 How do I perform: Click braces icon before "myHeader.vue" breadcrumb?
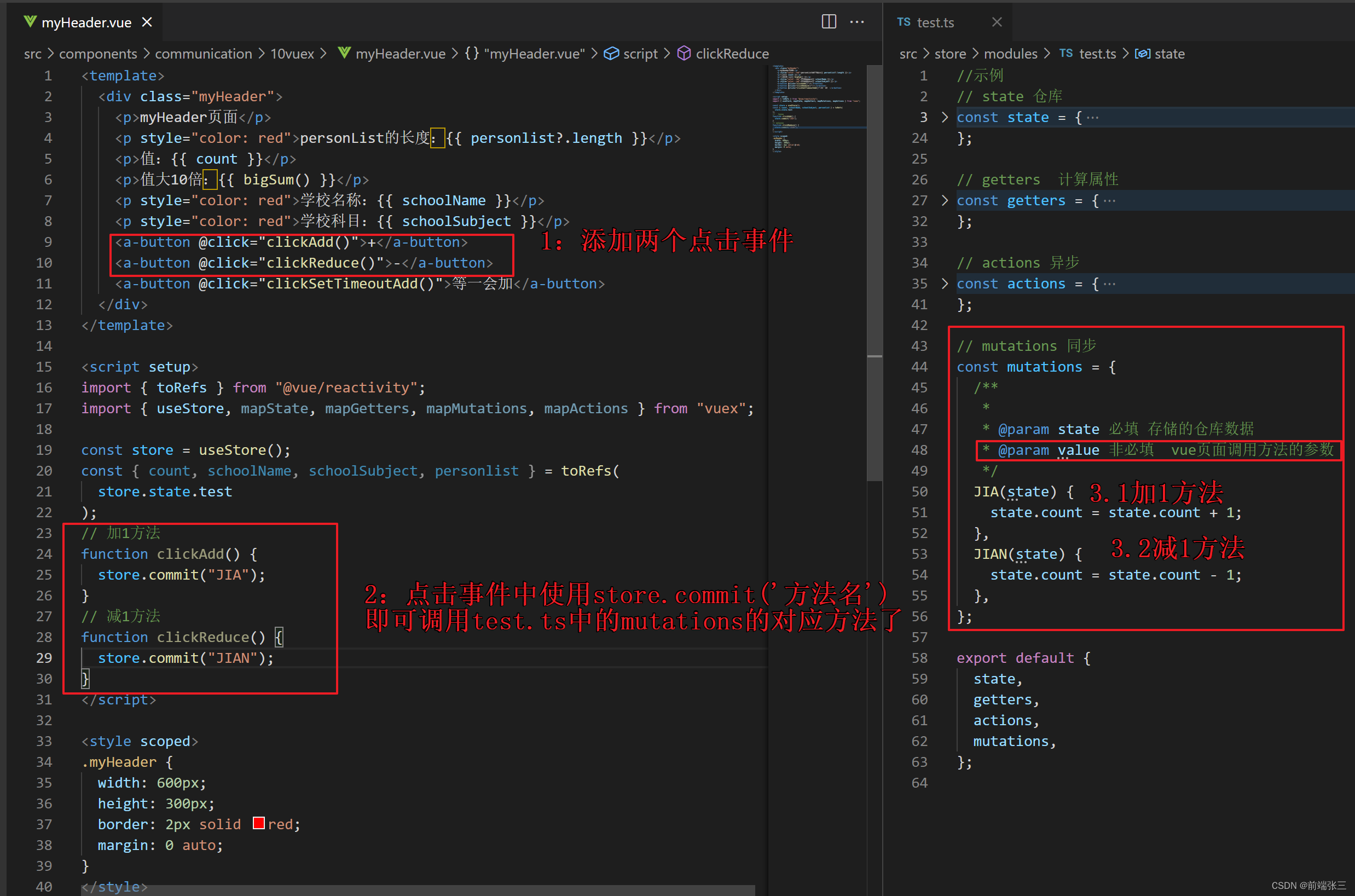[471, 54]
